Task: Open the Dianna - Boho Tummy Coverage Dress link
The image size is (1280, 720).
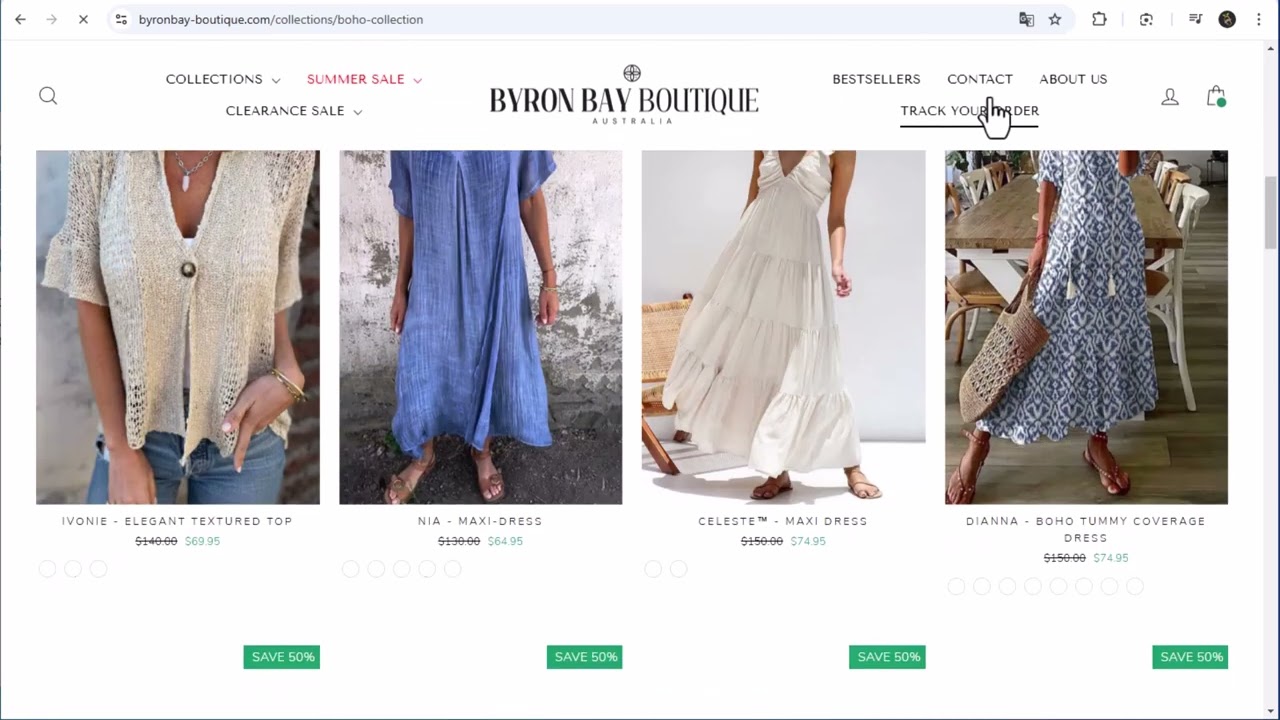Action: (x=1086, y=529)
